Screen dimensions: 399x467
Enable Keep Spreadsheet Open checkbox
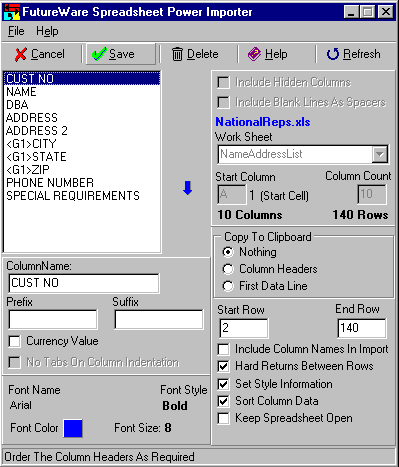pos(223,418)
